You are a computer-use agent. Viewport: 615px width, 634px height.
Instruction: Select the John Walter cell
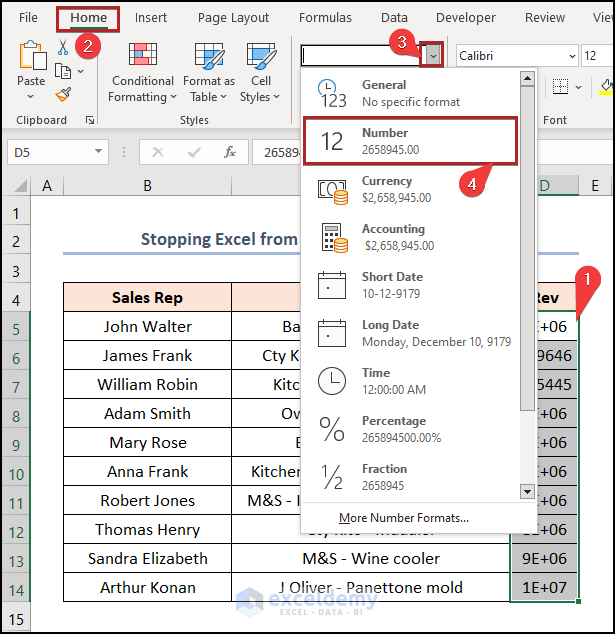147,326
